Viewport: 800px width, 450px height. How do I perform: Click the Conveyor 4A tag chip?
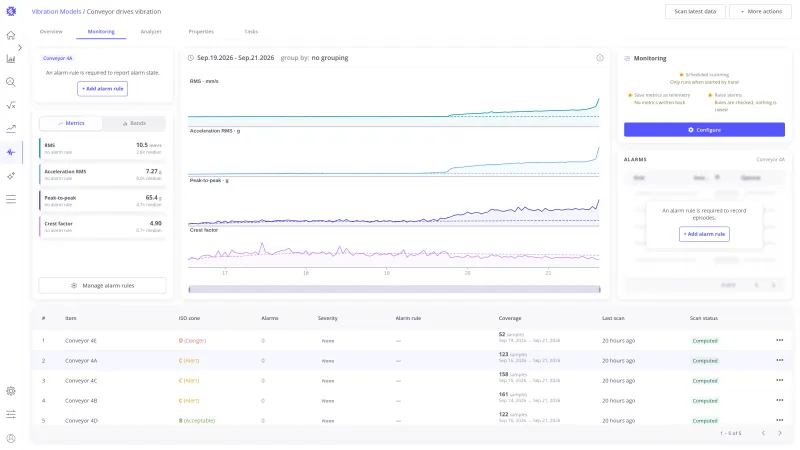coord(58,58)
